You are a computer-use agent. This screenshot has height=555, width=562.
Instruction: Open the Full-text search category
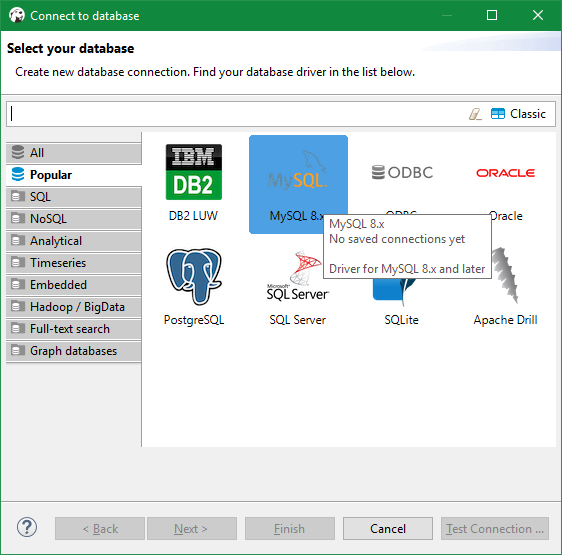74,329
